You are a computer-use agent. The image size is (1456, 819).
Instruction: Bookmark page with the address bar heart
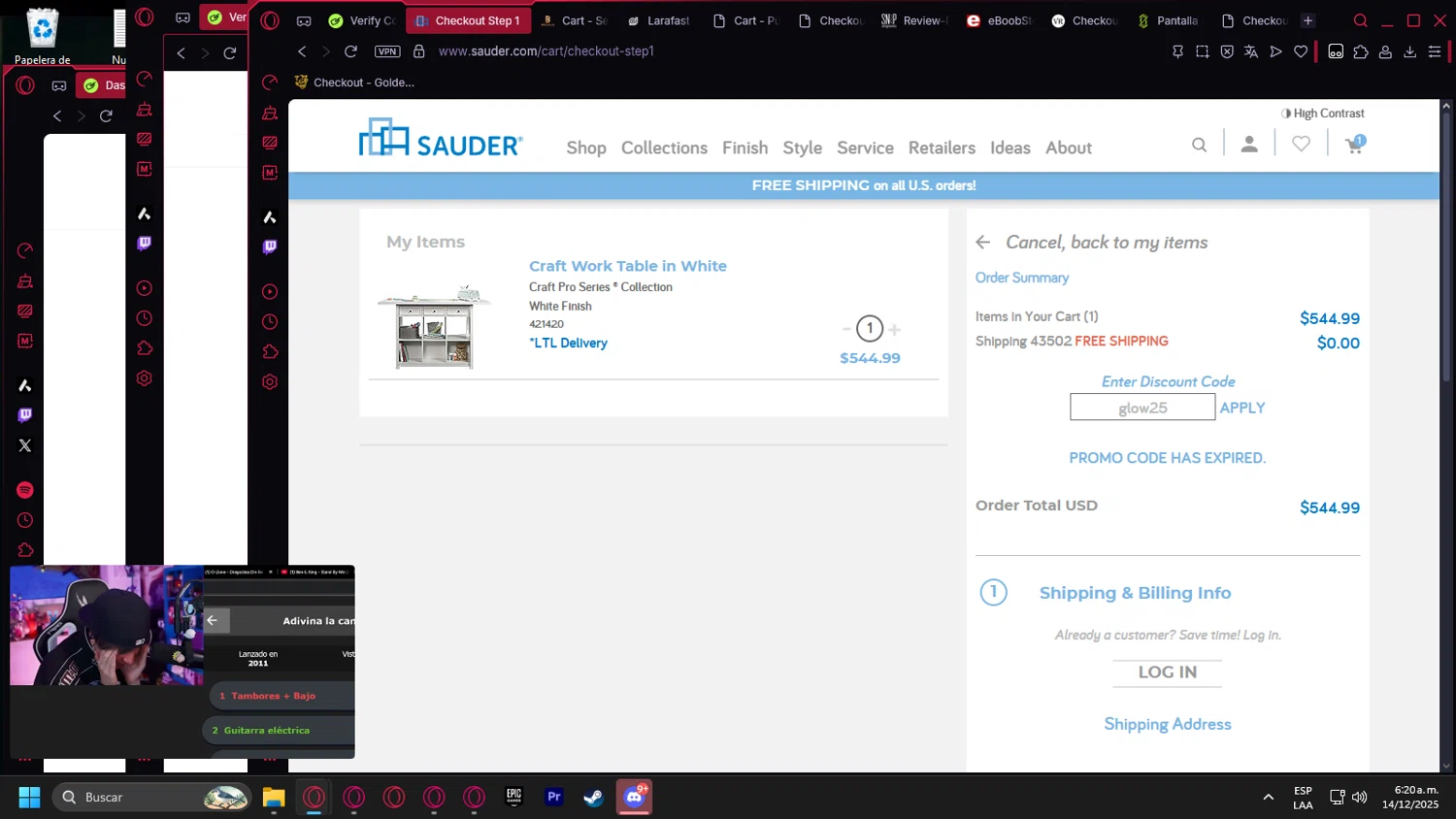pos(1301,51)
